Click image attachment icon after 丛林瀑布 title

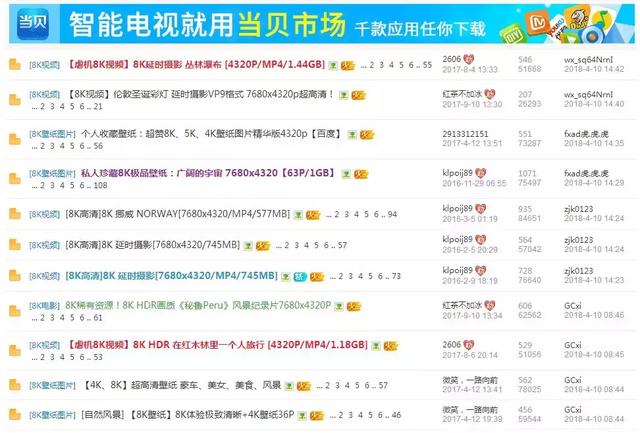pyautogui.click(x=333, y=65)
